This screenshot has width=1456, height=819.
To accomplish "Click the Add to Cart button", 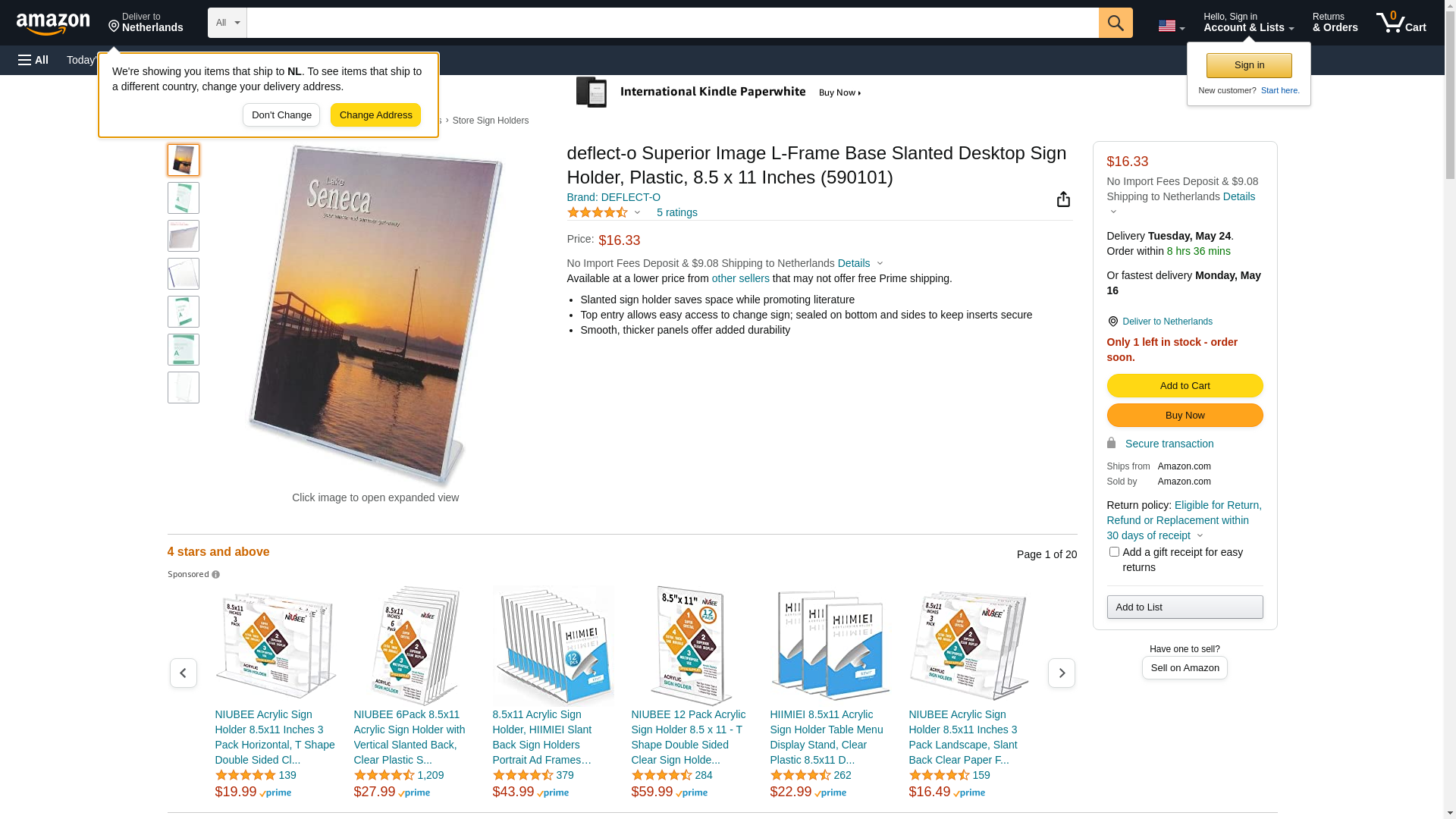I will pyautogui.click(x=1185, y=386).
